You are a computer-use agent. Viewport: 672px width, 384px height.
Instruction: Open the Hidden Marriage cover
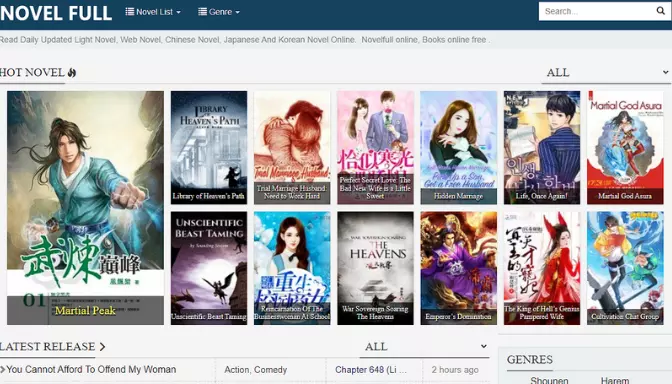point(459,147)
